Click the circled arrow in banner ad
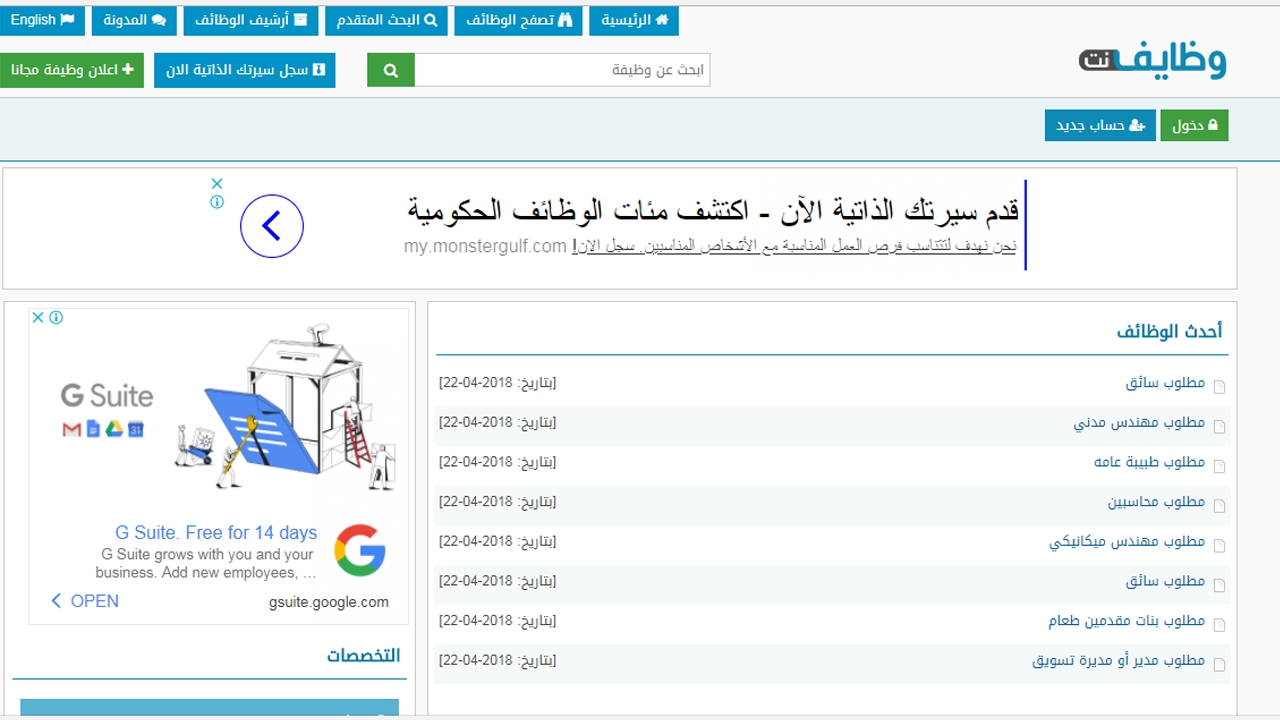Image resolution: width=1280 pixels, height=720 pixels. [x=272, y=226]
